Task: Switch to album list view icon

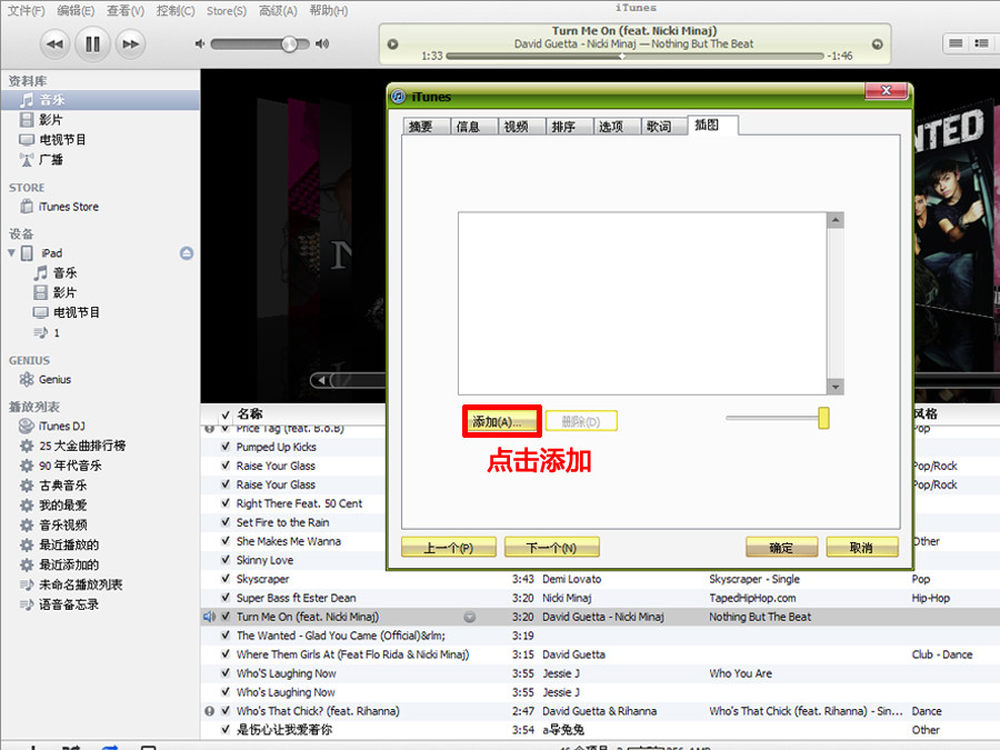Action: point(981,43)
